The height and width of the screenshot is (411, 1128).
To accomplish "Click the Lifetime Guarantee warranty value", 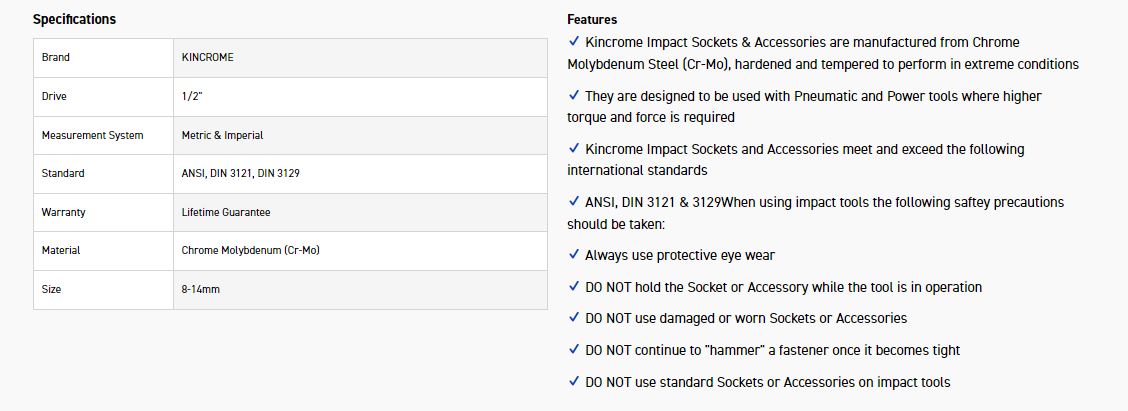I will point(225,212).
